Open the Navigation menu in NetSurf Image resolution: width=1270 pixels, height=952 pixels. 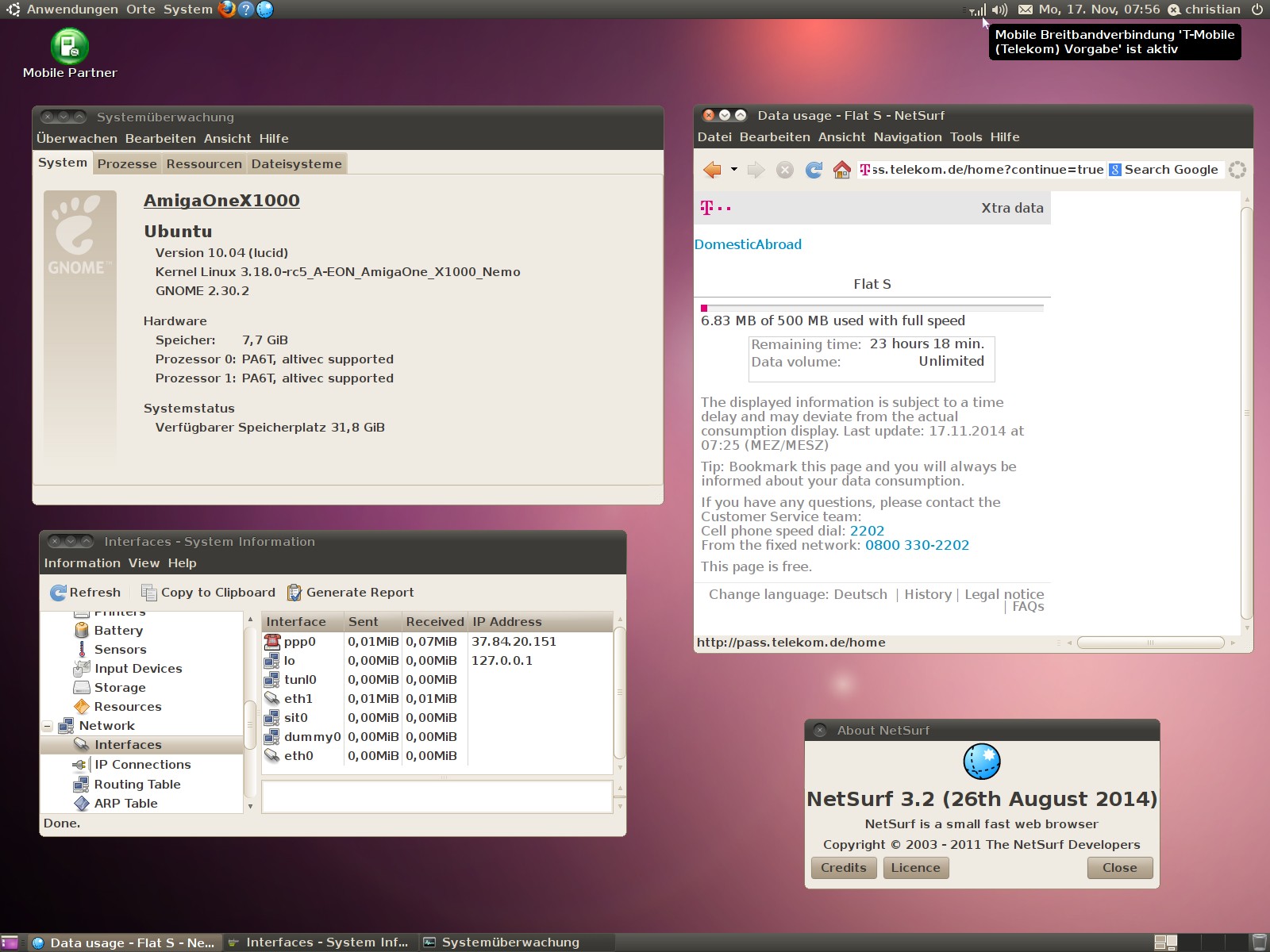click(x=907, y=137)
